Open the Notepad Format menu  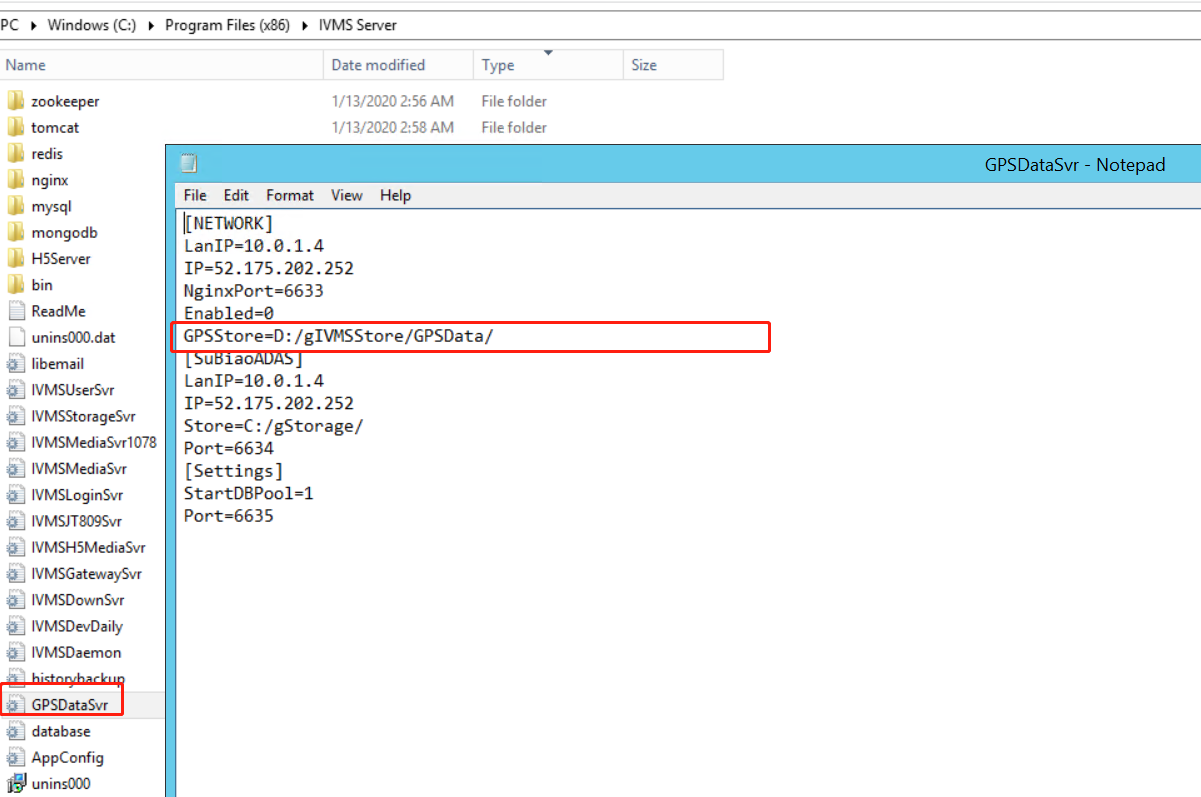[x=290, y=195]
